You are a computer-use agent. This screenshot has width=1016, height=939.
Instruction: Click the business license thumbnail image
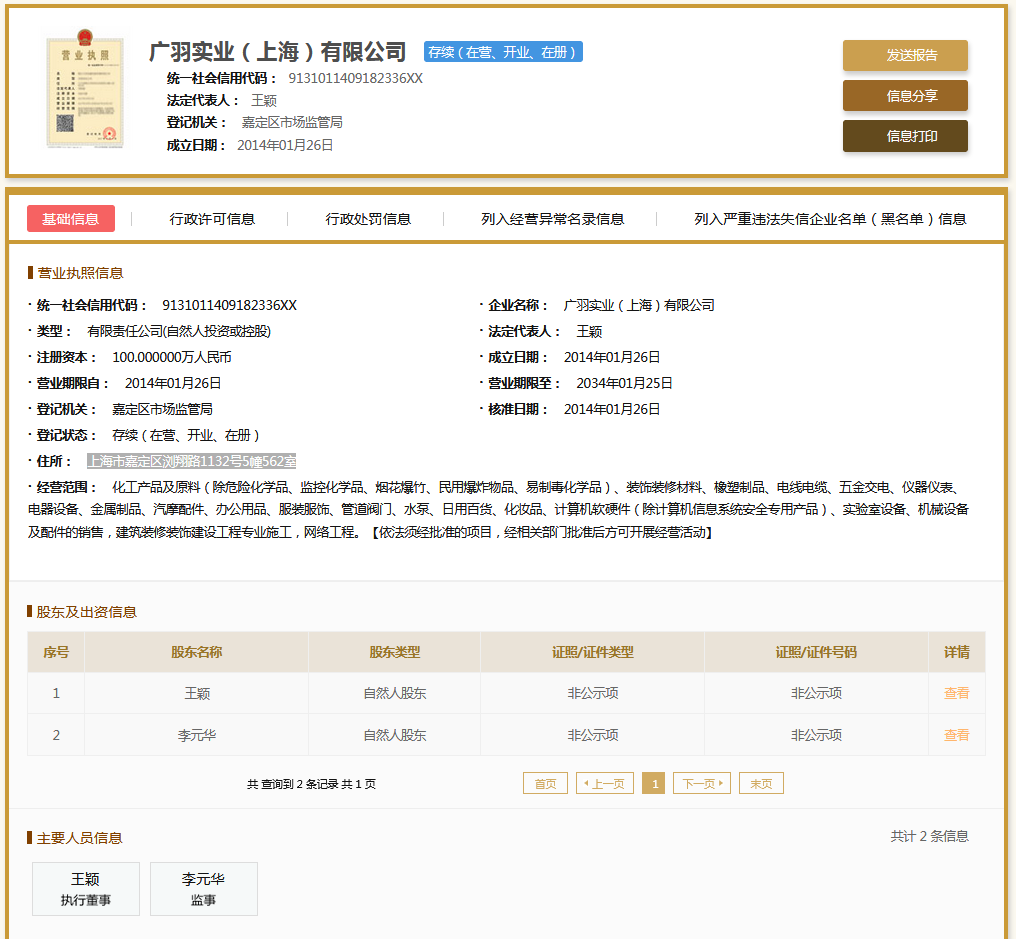pos(85,92)
